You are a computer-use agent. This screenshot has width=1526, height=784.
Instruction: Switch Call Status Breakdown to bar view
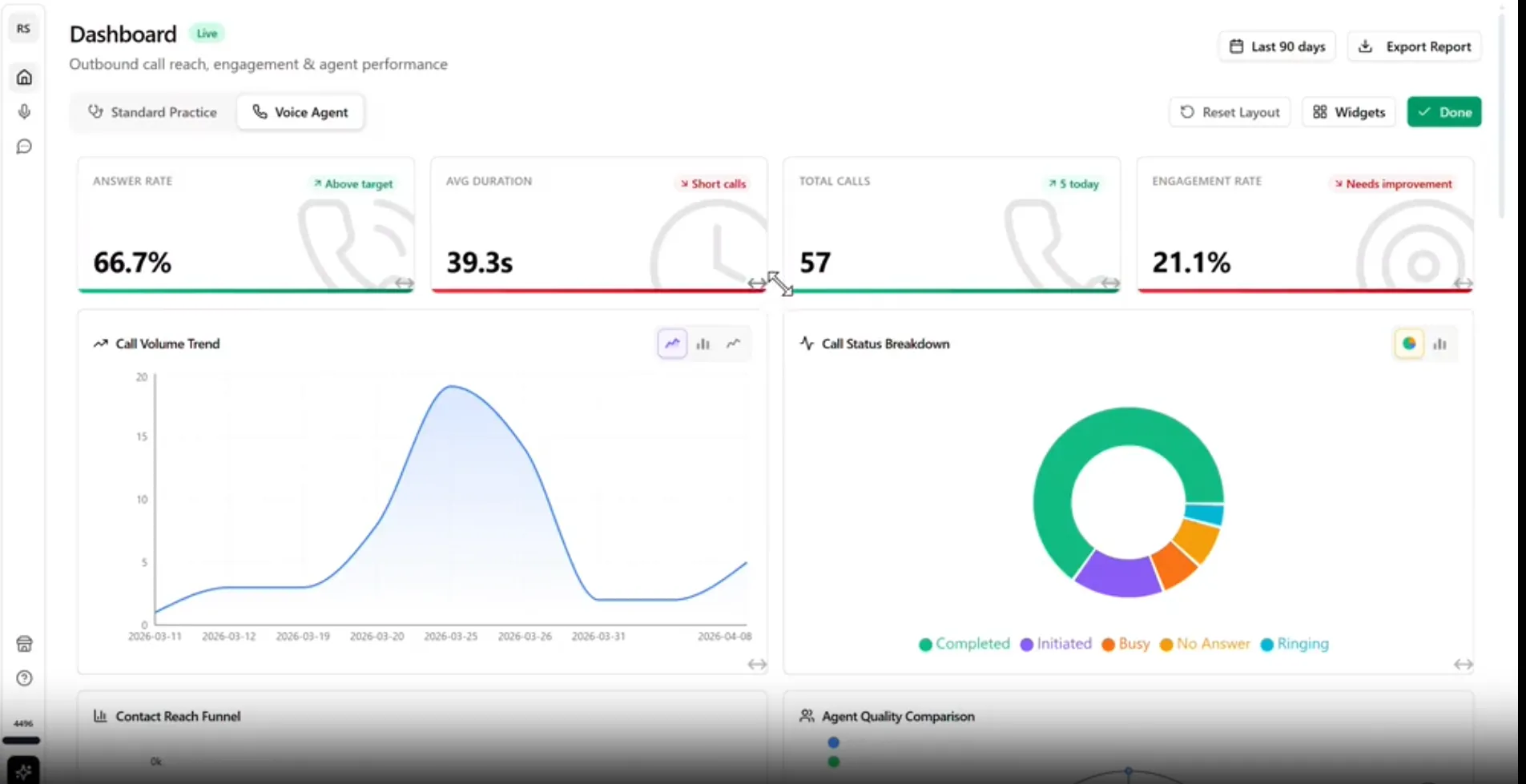click(1439, 344)
